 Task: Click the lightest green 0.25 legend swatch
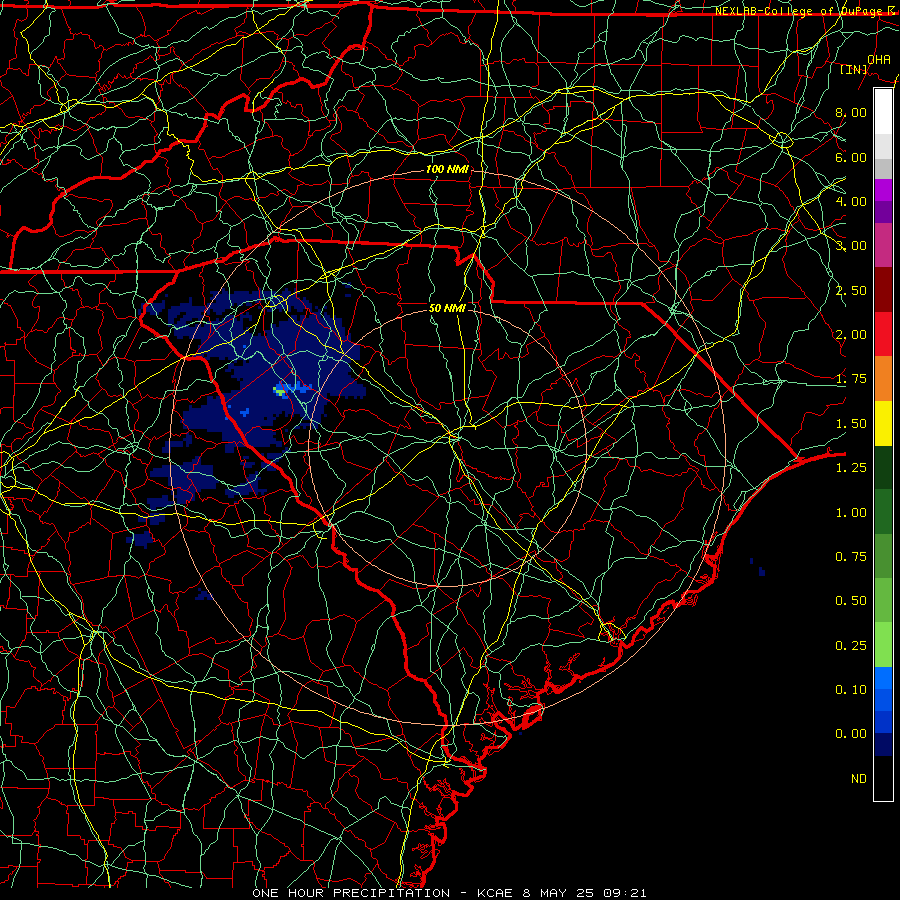point(883,645)
